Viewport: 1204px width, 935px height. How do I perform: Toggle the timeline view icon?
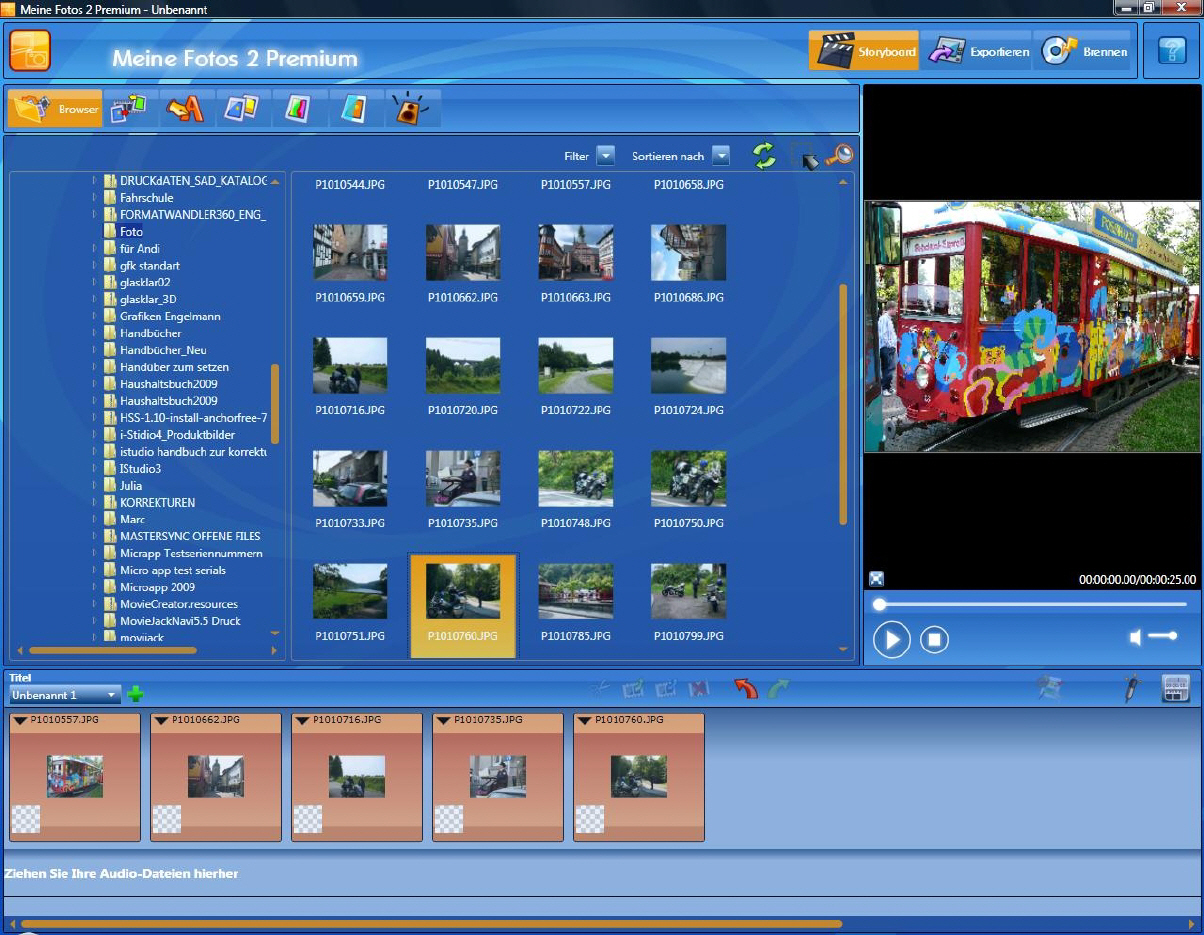(1175, 688)
